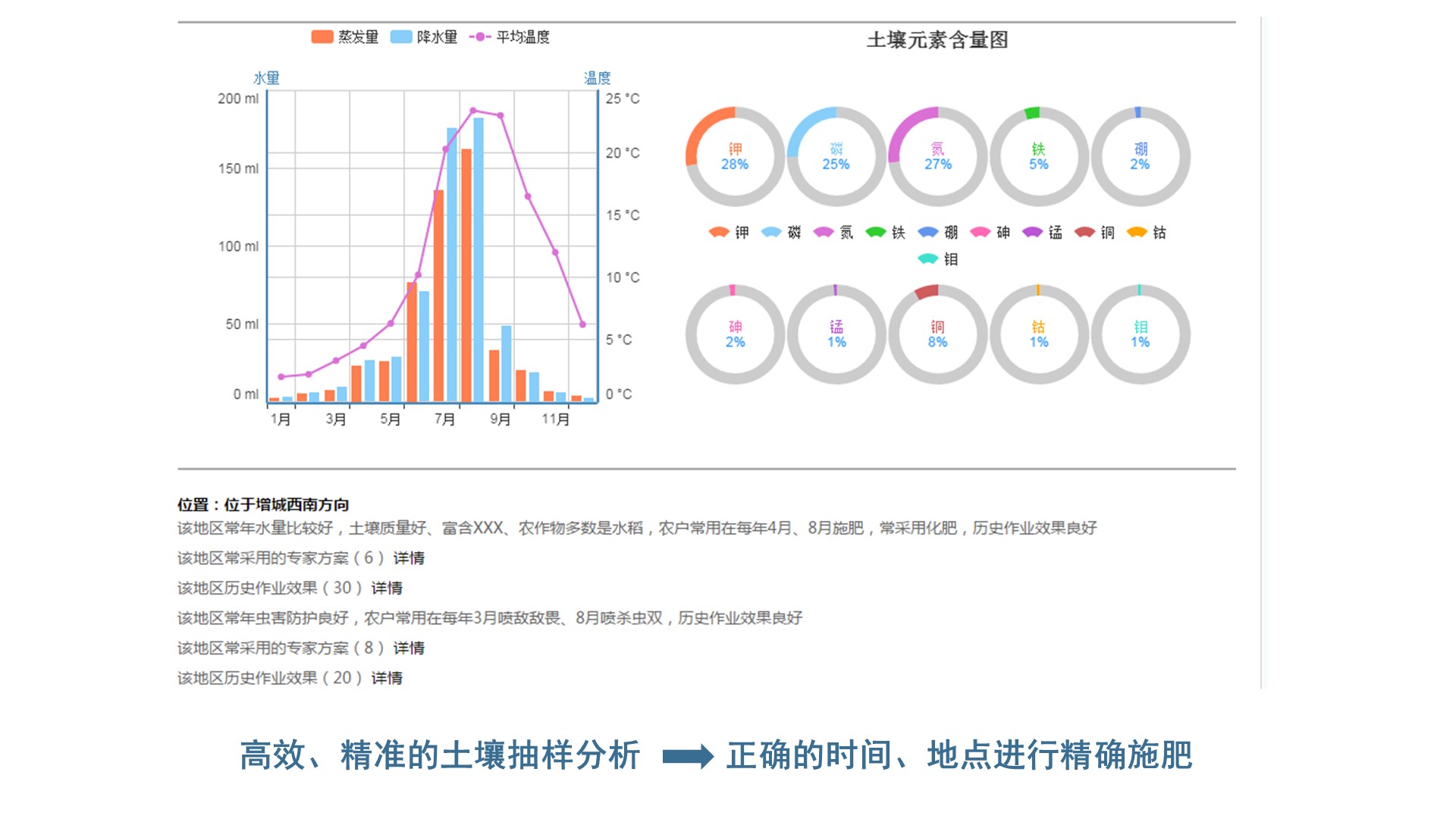Click the 磷 light-blue legend icon
The height and width of the screenshot is (819, 1456).
click(771, 232)
